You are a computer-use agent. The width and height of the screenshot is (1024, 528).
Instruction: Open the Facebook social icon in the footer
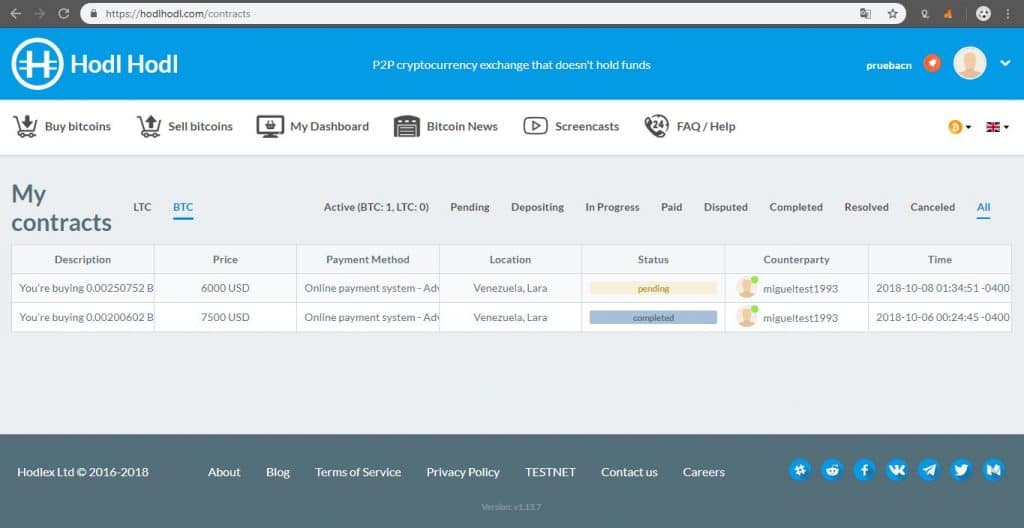pos(864,470)
